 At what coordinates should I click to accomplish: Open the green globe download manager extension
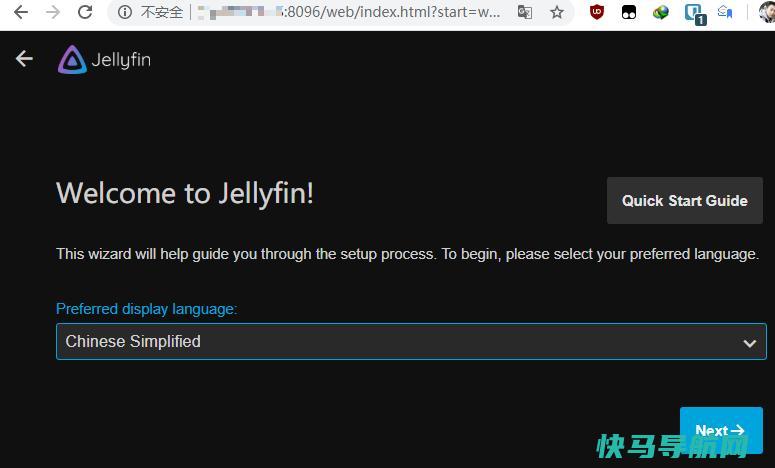coord(660,12)
